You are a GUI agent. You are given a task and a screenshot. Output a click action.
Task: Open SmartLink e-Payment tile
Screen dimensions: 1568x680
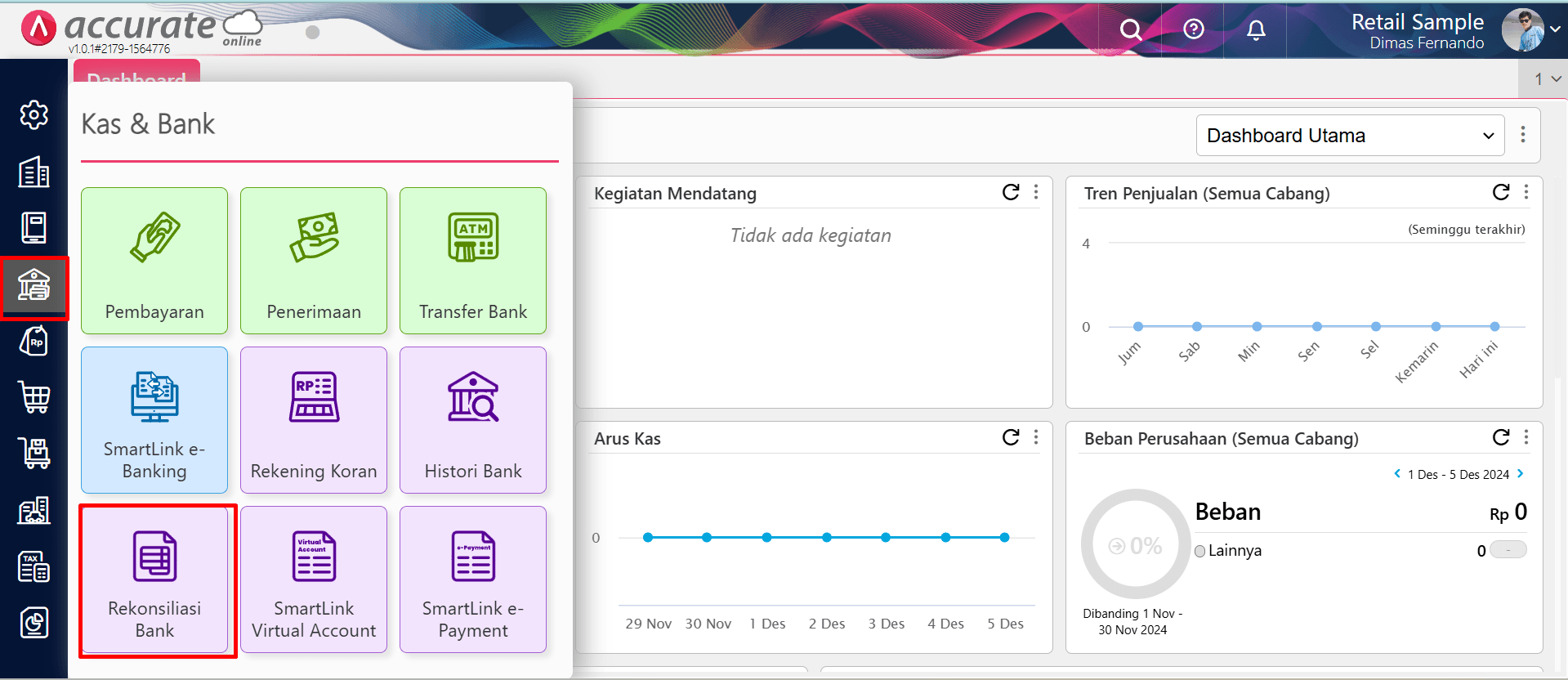pyautogui.click(x=473, y=579)
